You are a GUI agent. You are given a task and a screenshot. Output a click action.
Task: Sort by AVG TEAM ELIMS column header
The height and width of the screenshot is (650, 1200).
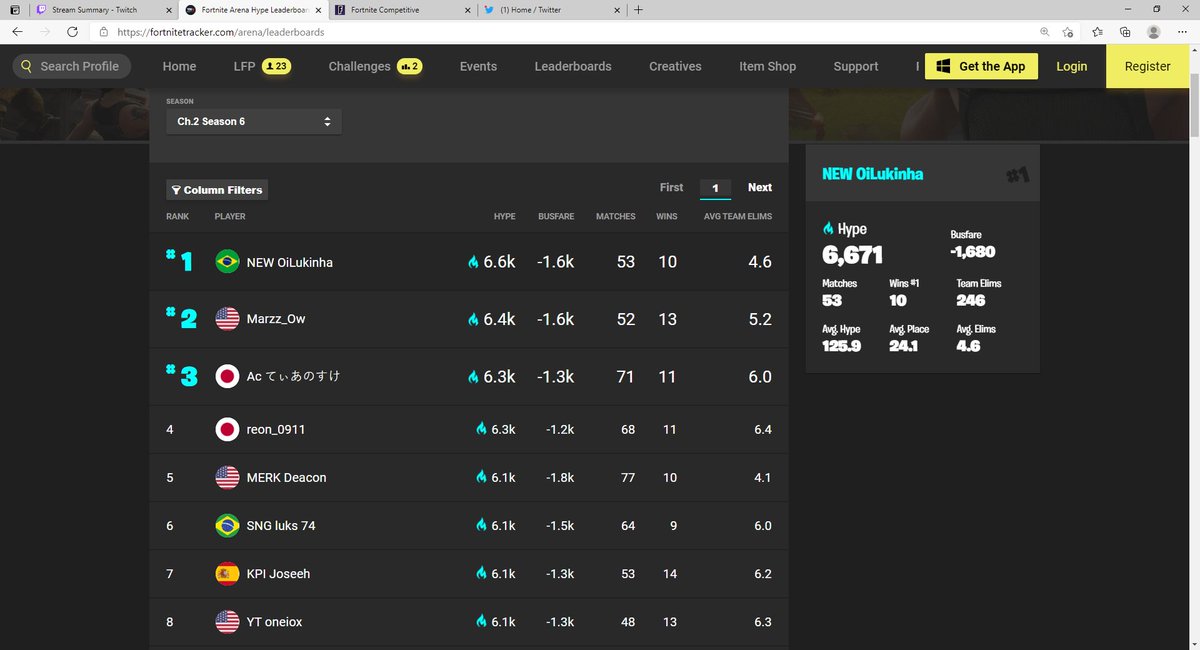(737, 216)
